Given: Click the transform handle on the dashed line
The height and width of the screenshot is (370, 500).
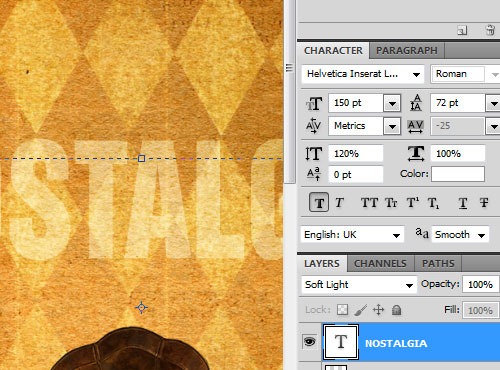Looking at the screenshot, I should click(141, 158).
